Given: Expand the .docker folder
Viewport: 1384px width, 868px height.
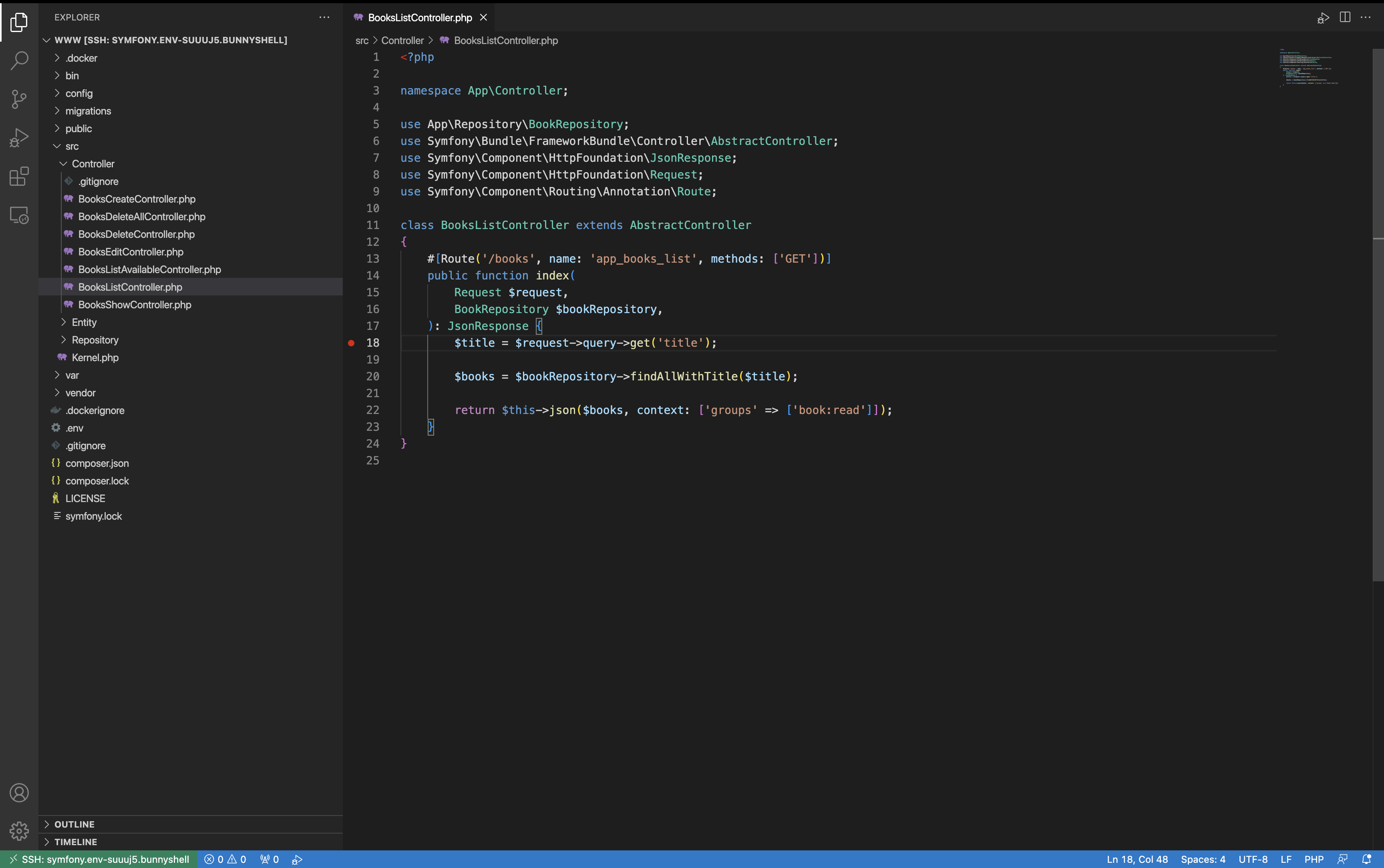Looking at the screenshot, I should tap(191, 58).
